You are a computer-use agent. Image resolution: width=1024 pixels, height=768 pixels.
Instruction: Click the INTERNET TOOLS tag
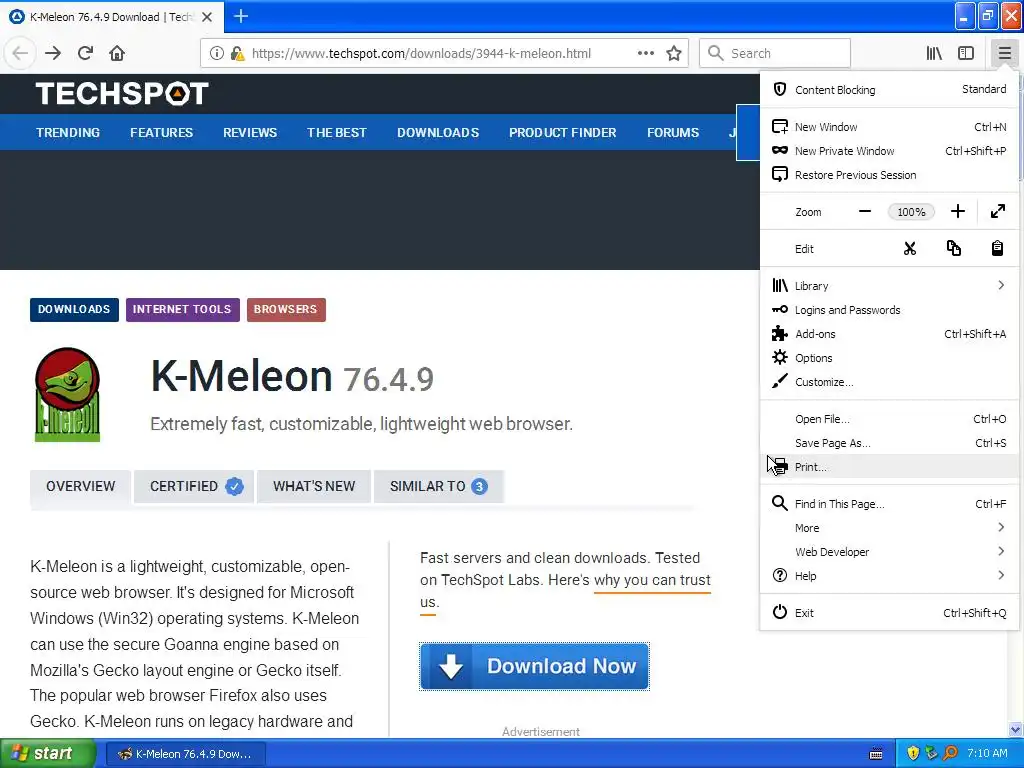tap(182, 310)
